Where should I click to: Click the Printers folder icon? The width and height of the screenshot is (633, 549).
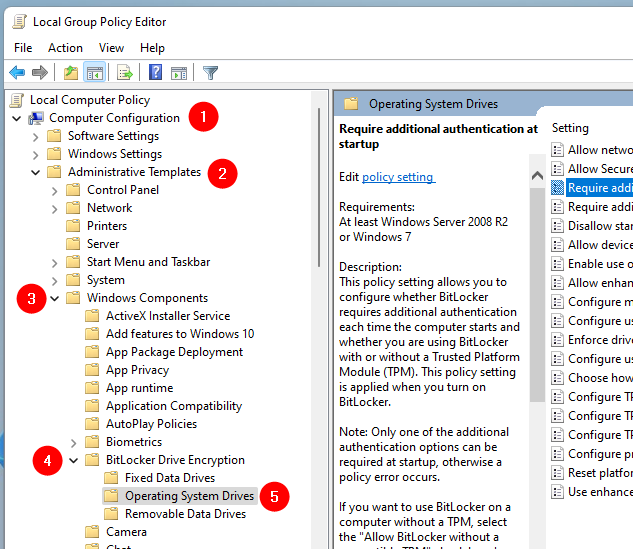73,226
